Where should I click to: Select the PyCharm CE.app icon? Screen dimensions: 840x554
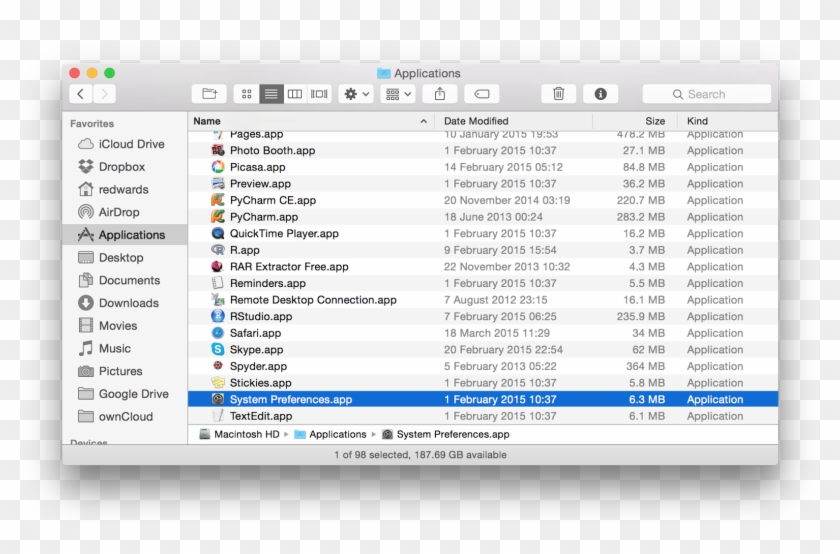point(218,200)
